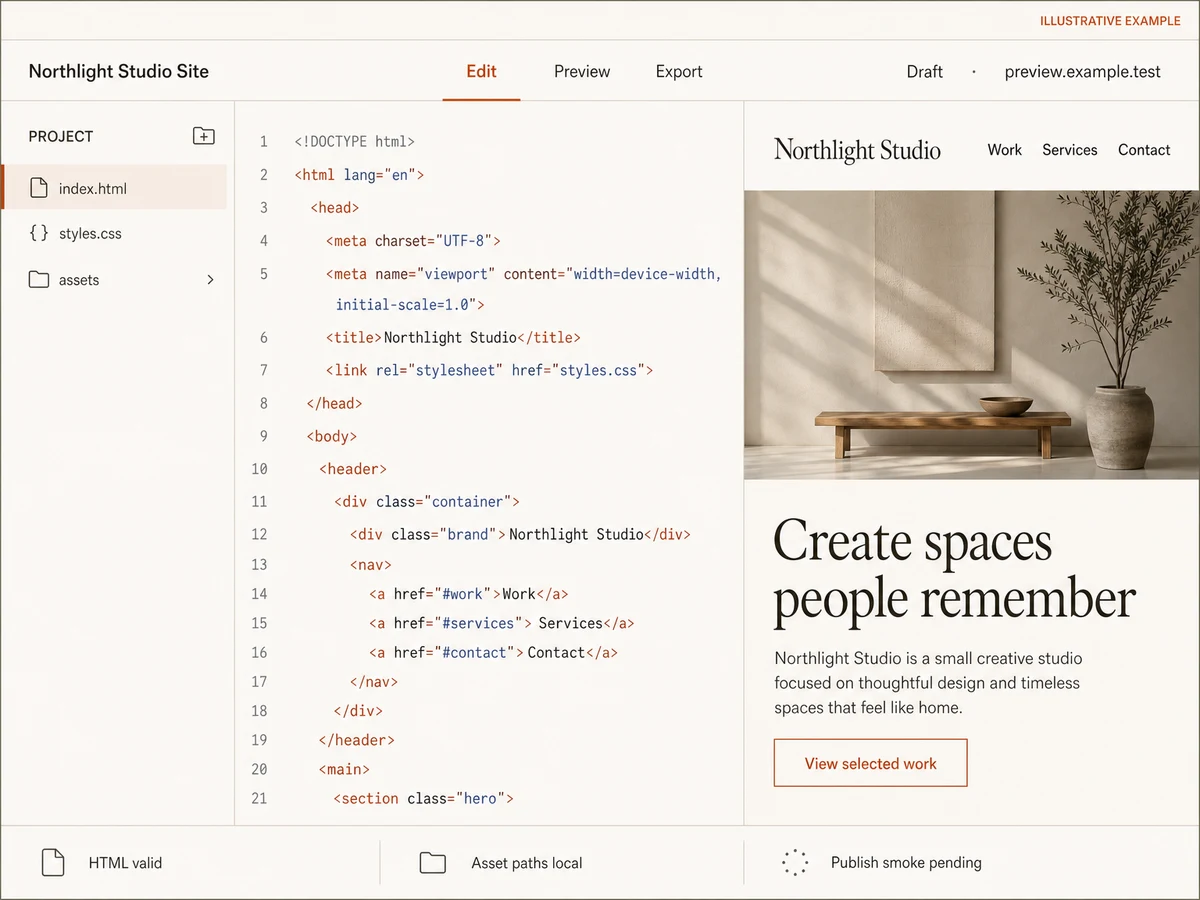Click the HTML valid status text

pos(125,862)
